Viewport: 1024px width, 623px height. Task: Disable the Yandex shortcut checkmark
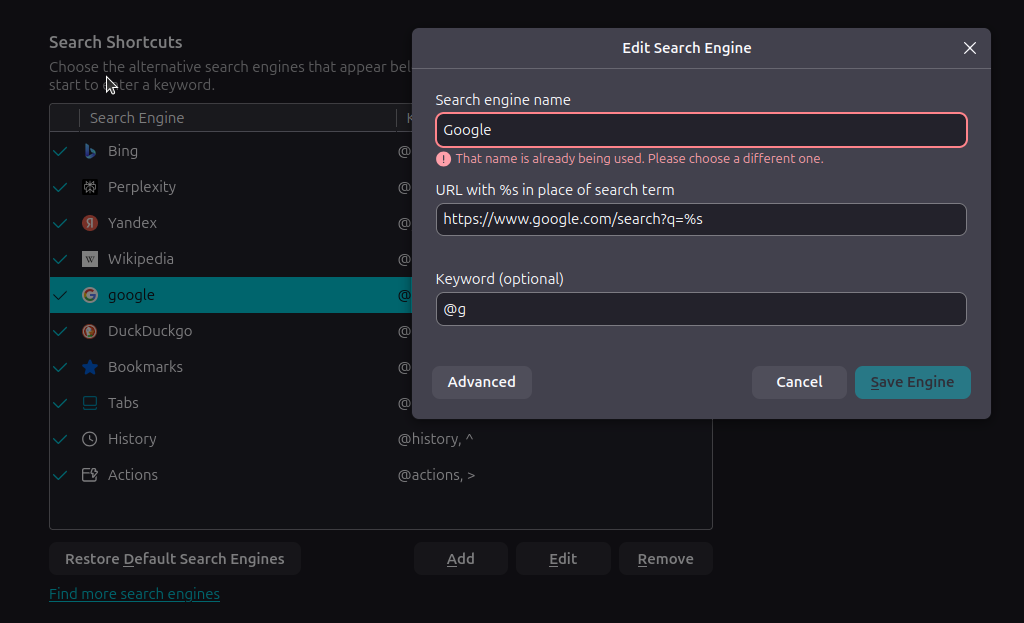[60, 223]
